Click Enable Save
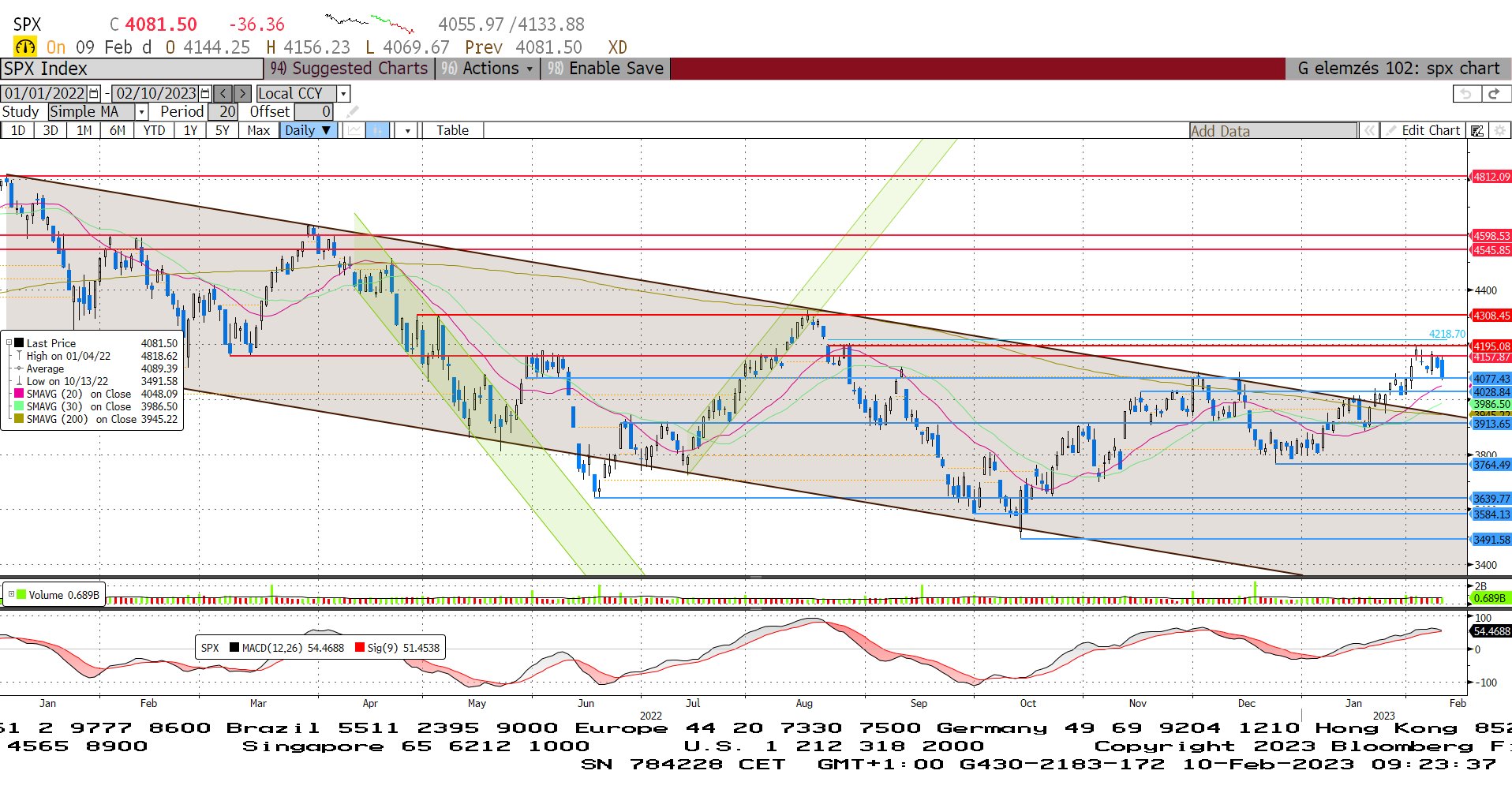Image resolution: width=1512 pixels, height=808 pixels. click(x=606, y=69)
